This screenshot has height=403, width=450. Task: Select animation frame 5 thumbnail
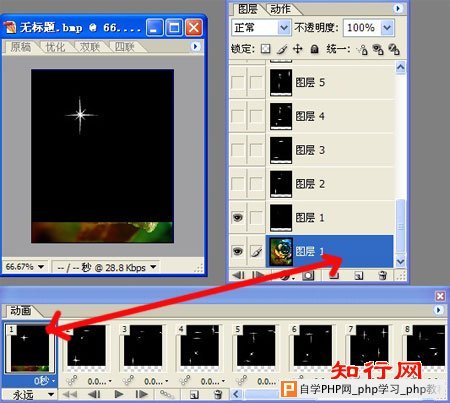(254, 347)
